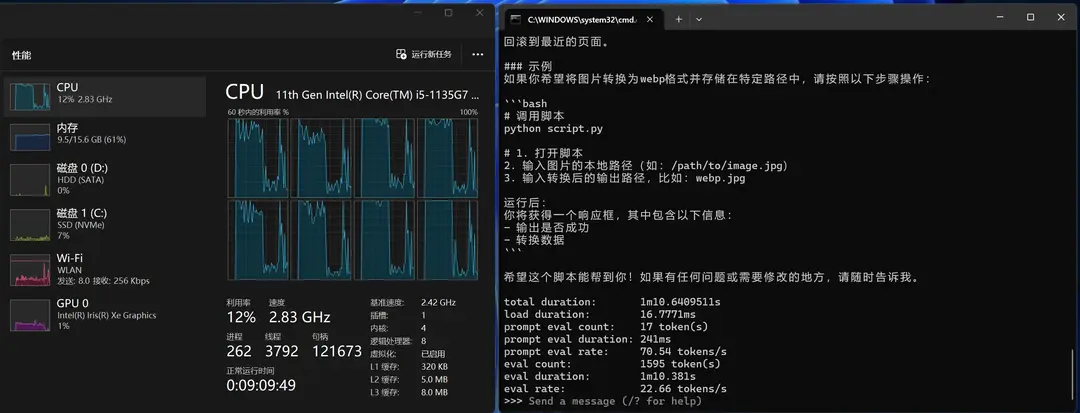Close the terminal window
The height and width of the screenshot is (413, 1080).
tap(1061, 18)
